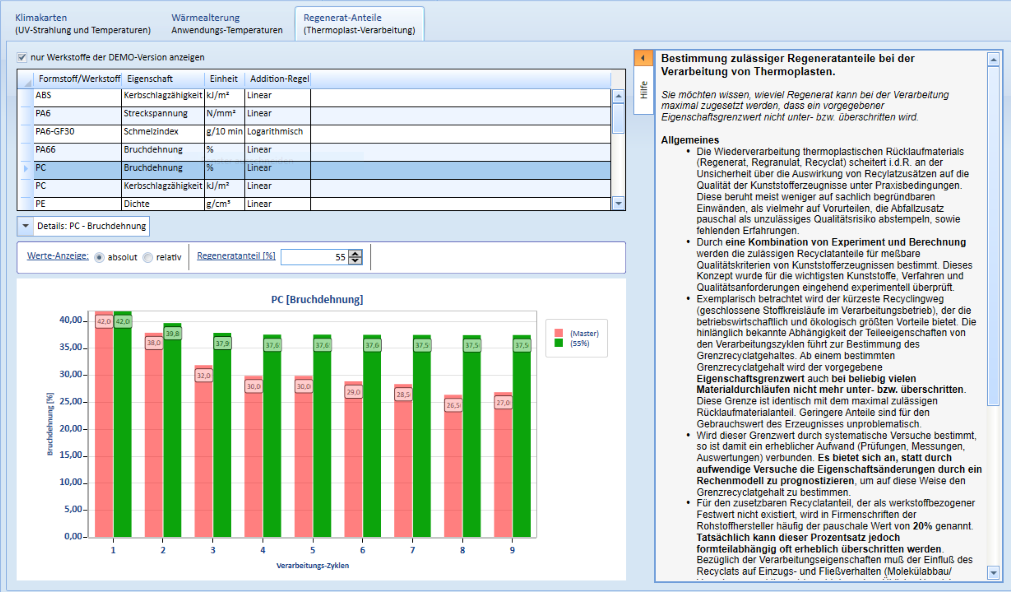The width and height of the screenshot is (1011, 592).
Task: Sort by the 'Eigenschaft' column header
Action: coord(163,79)
